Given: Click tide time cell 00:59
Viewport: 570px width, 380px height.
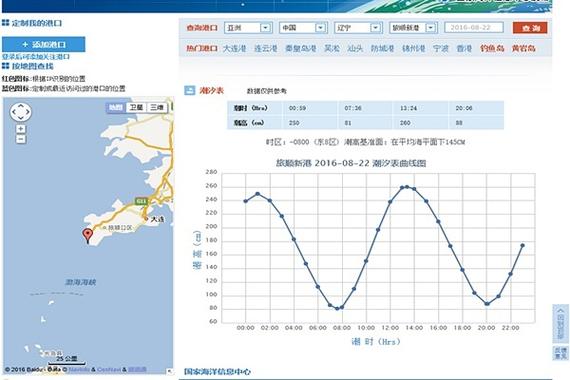Looking at the screenshot, I should click(297, 108).
